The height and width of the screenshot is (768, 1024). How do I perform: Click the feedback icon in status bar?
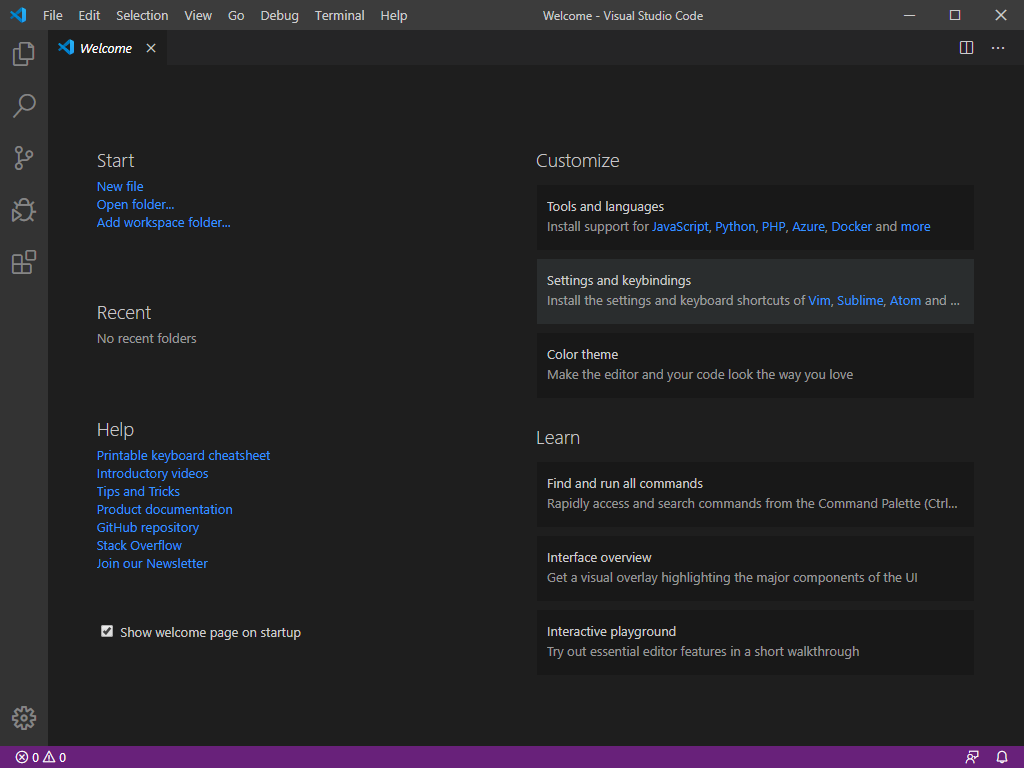click(x=972, y=758)
